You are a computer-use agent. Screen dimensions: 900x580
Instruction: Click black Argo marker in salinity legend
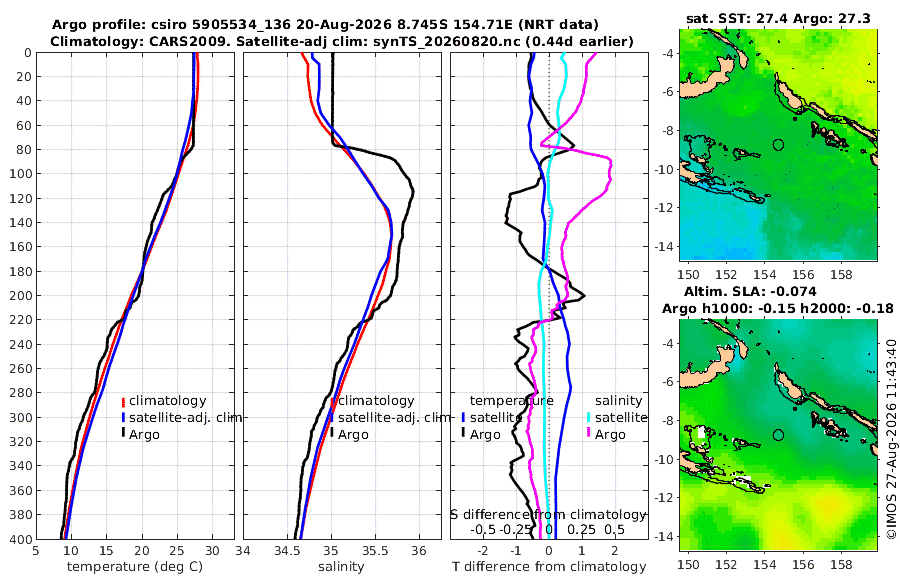click(332, 434)
